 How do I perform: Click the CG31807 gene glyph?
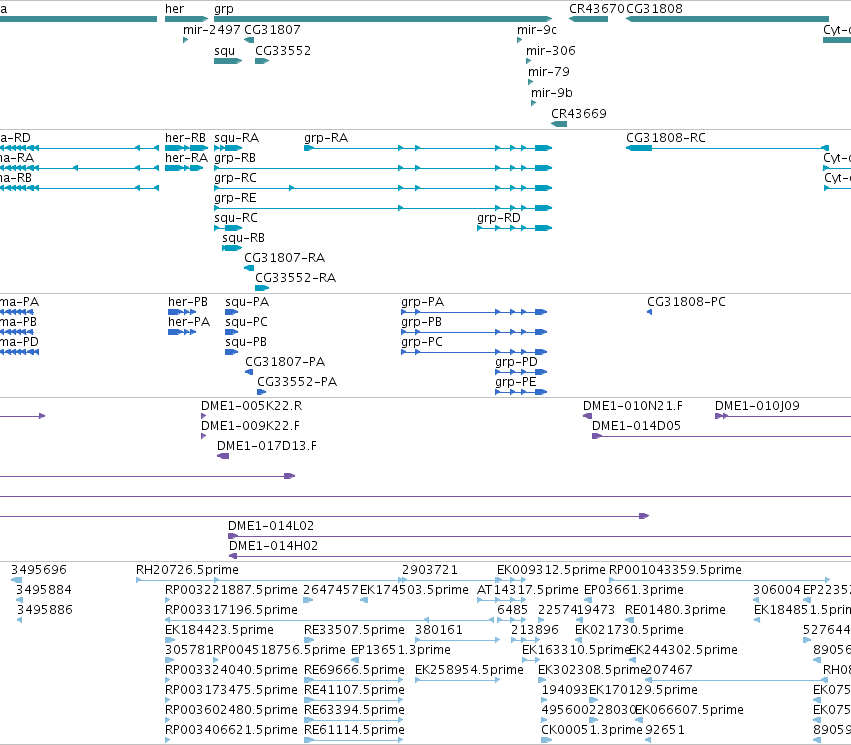pyautogui.click(x=249, y=40)
